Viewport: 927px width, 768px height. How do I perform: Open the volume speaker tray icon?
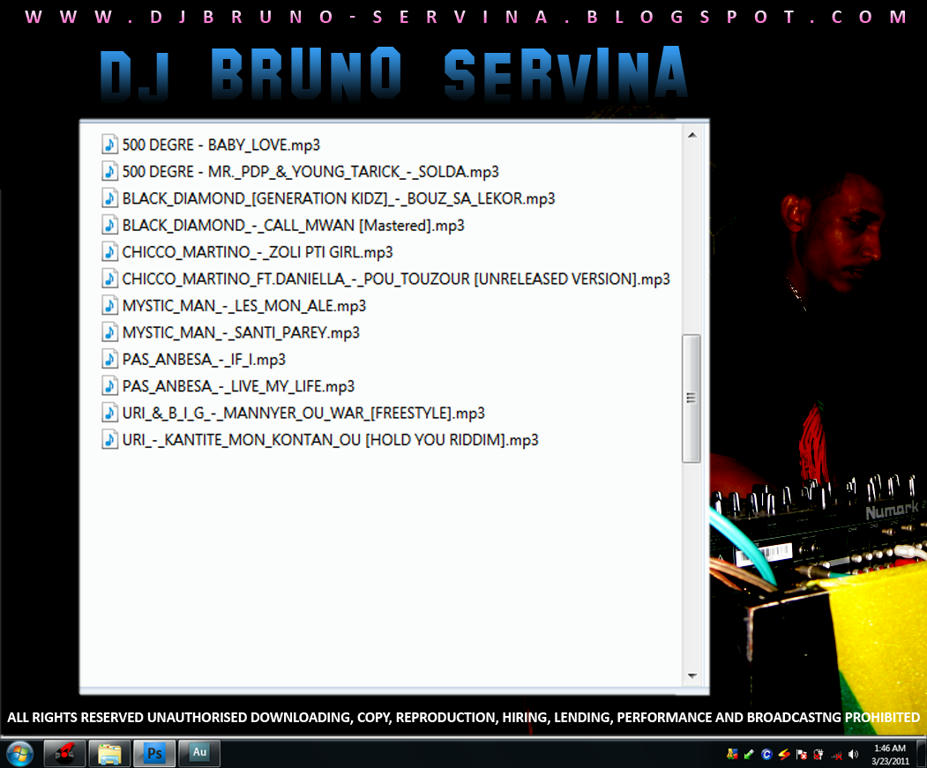coord(853,754)
